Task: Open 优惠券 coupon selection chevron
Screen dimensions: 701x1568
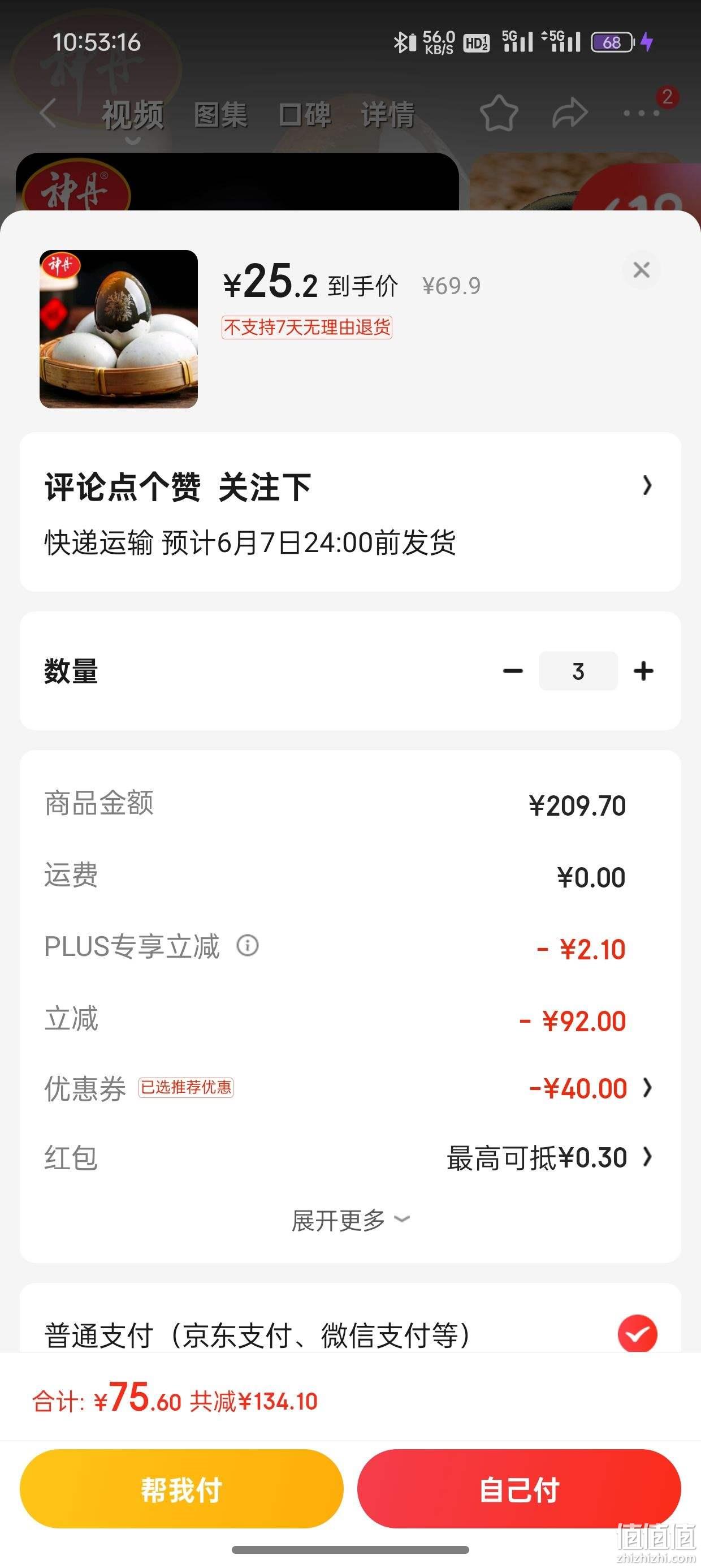Action: [x=647, y=1087]
